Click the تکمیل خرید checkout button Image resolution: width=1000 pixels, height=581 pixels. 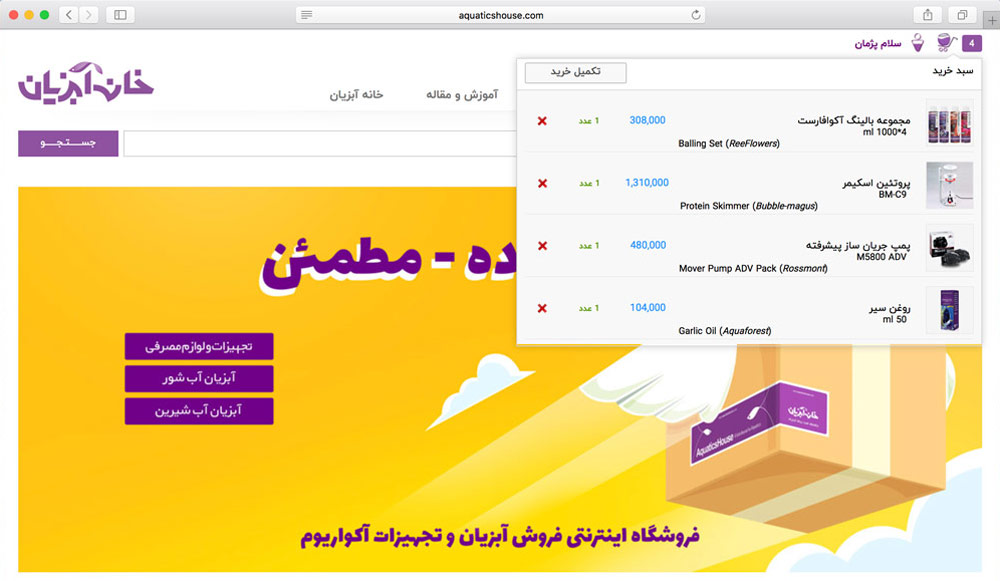[x=575, y=72]
